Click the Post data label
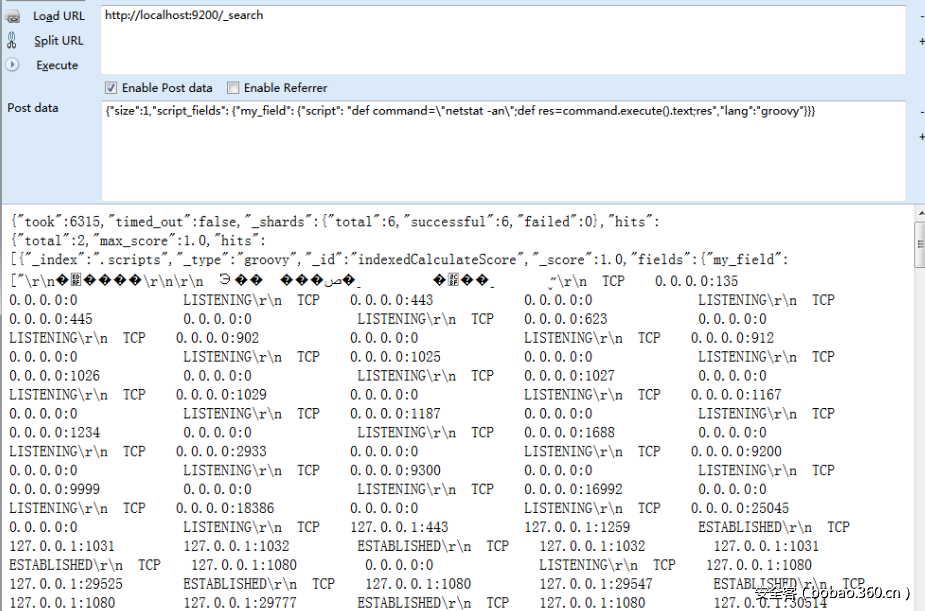The height and width of the screenshot is (611, 925). coord(33,108)
